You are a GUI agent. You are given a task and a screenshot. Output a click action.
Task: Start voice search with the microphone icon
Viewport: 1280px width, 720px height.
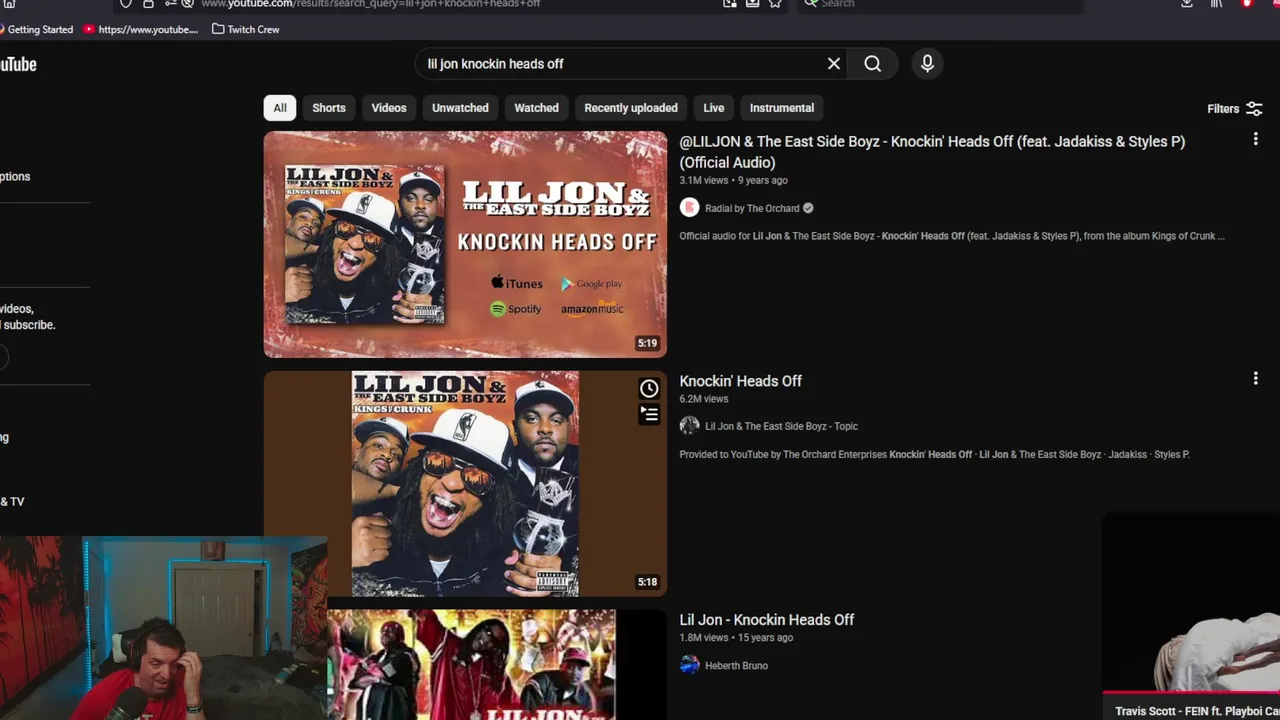coord(927,64)
